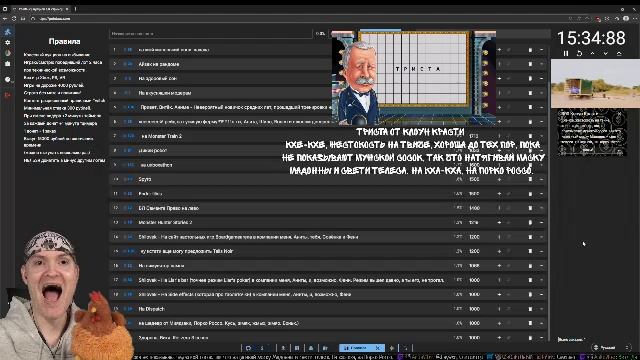
Task: Open the Русский language dropdown
Action: [611, 347]
